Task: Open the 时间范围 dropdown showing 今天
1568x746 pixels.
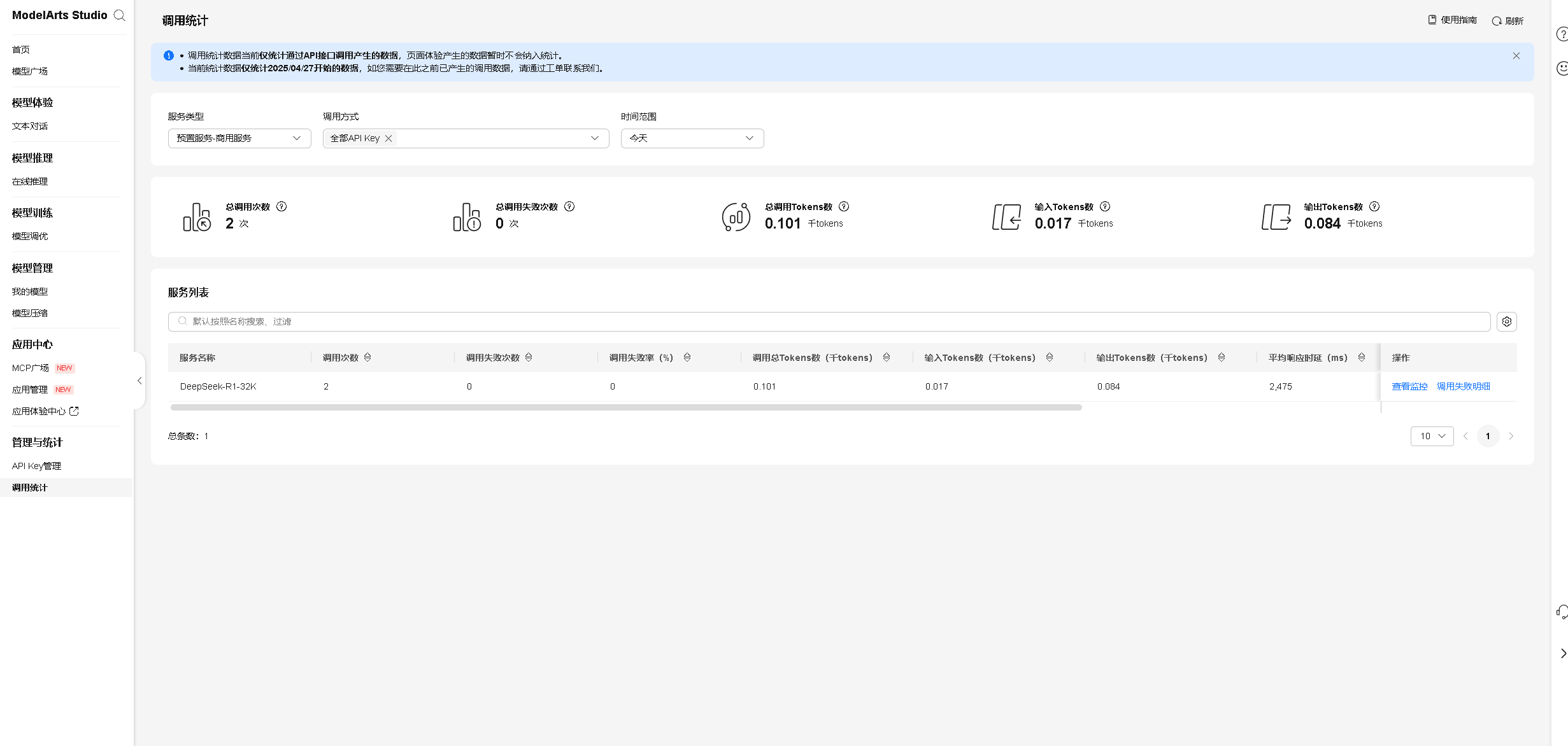Action: pyautogui.click(x=692, y=138)
